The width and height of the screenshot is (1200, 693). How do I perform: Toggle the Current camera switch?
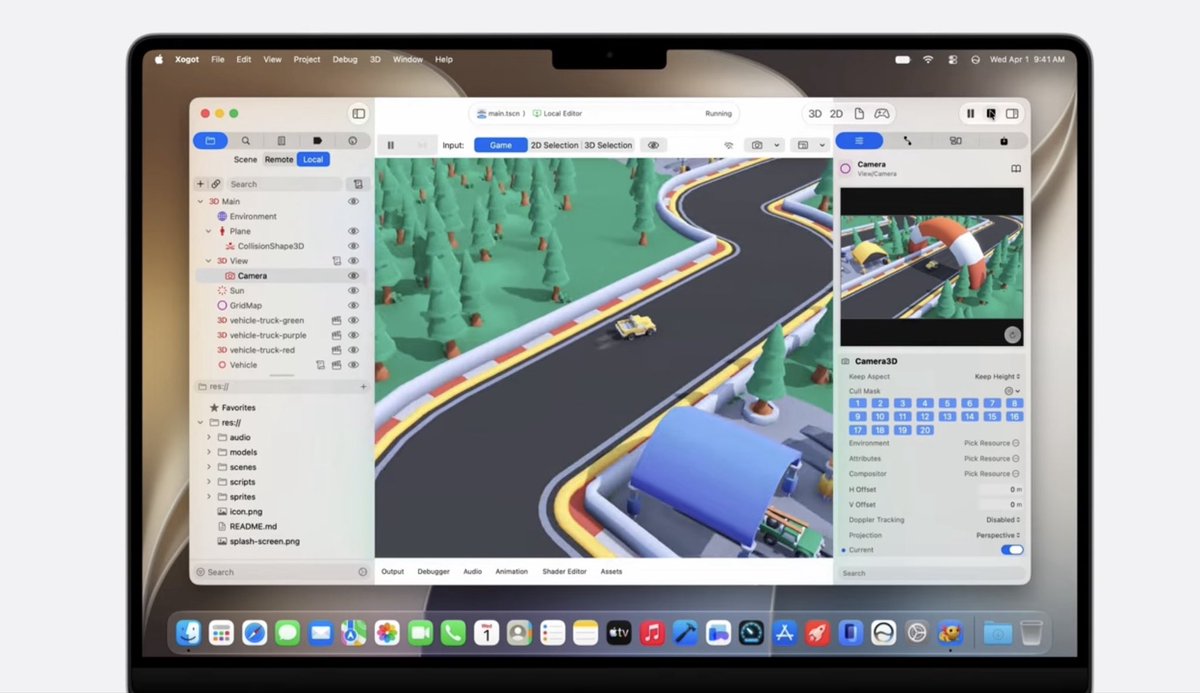click(x=1012, y=550)
